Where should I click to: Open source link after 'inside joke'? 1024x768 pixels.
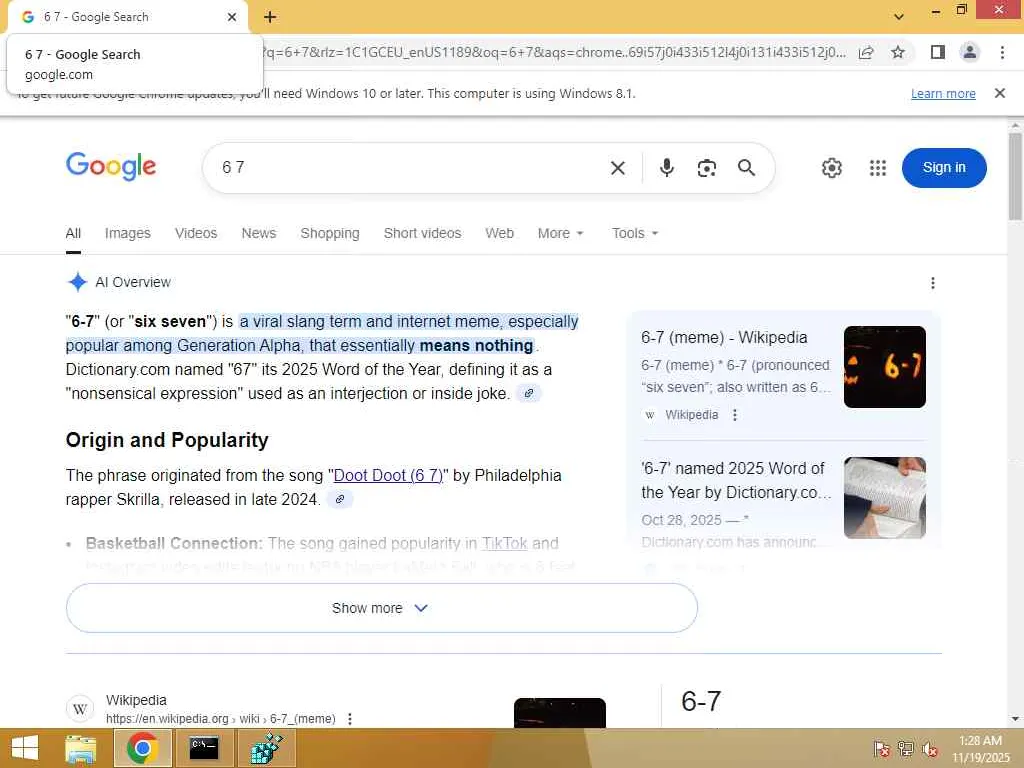tap(529, 393)
